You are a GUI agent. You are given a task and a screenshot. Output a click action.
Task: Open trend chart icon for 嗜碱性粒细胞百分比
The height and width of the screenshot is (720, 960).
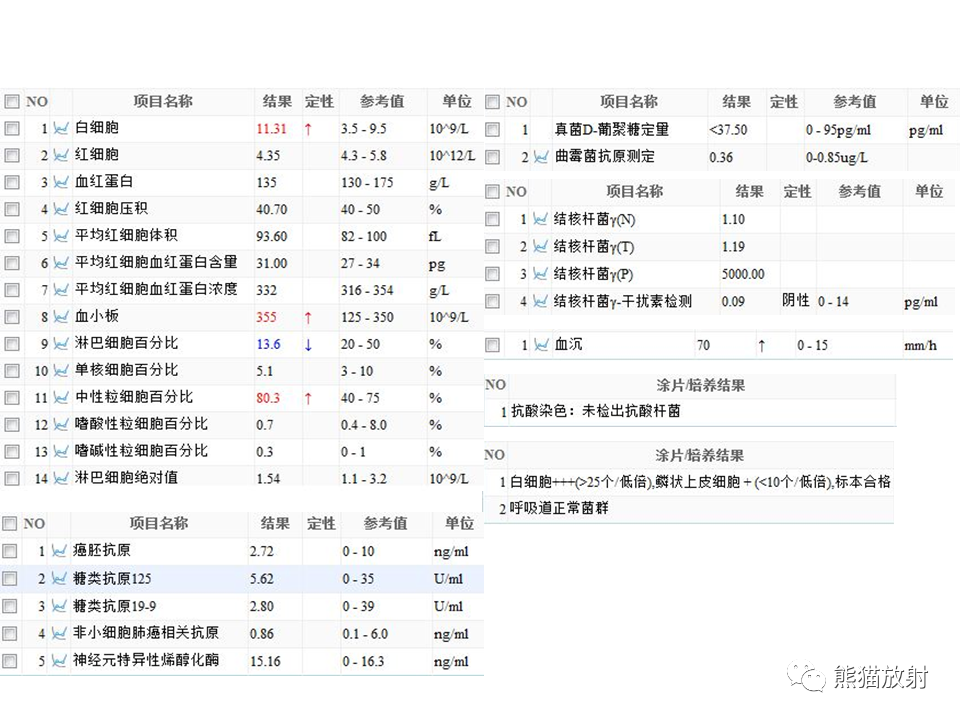(61, 452)
